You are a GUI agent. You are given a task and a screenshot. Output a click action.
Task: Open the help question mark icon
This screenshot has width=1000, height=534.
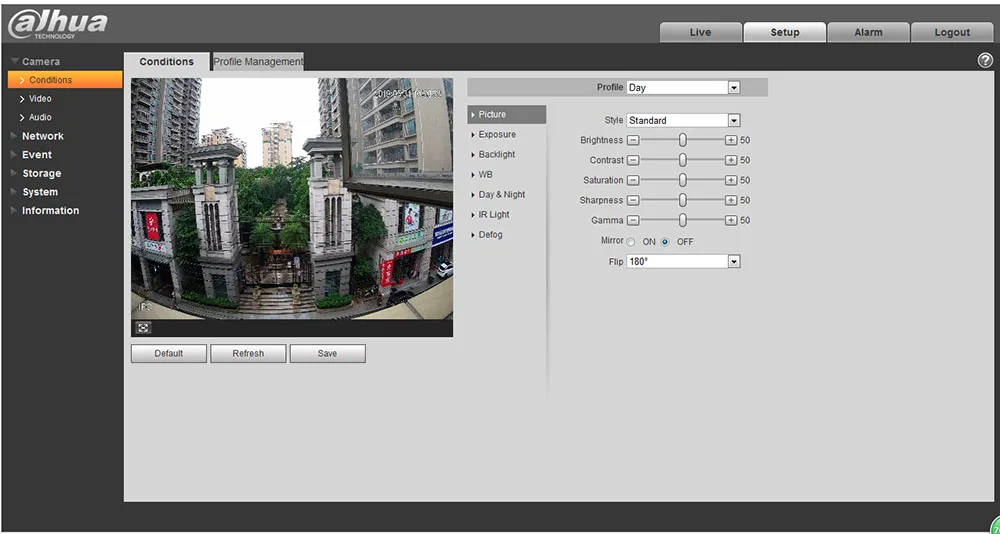tap(985, 61)
